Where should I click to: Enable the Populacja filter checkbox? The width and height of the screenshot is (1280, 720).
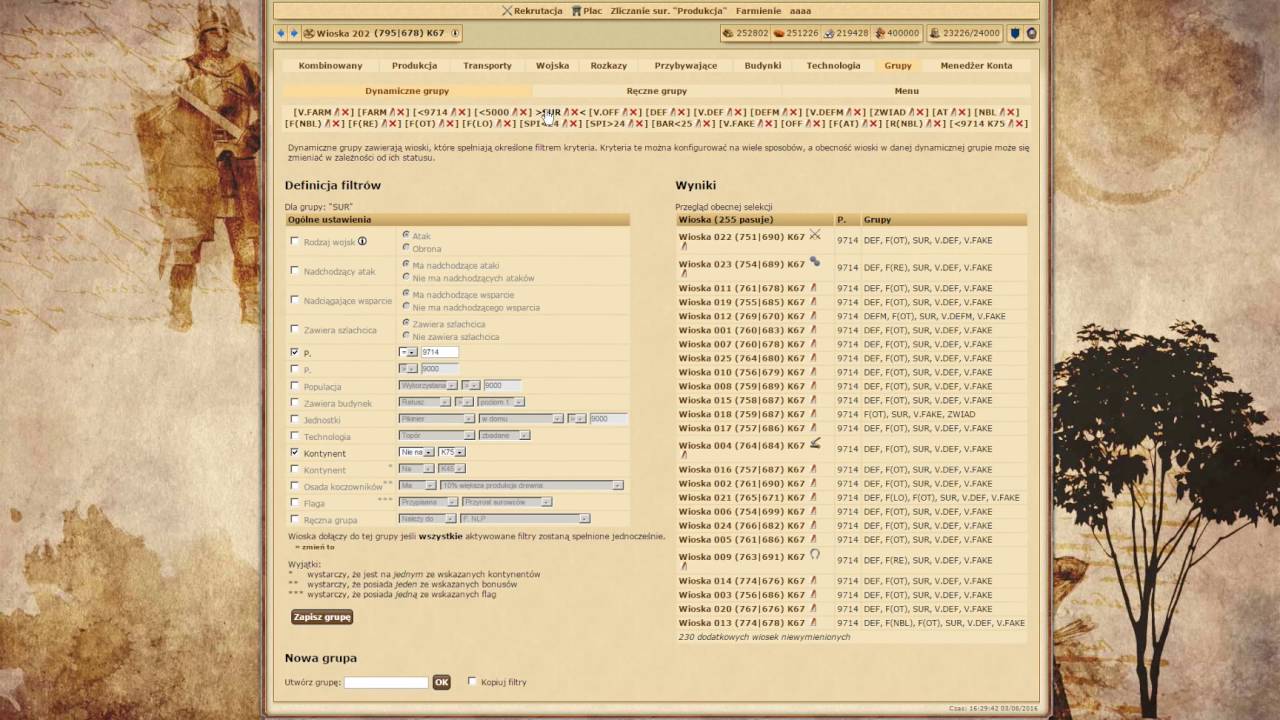[x=294, y=386]
